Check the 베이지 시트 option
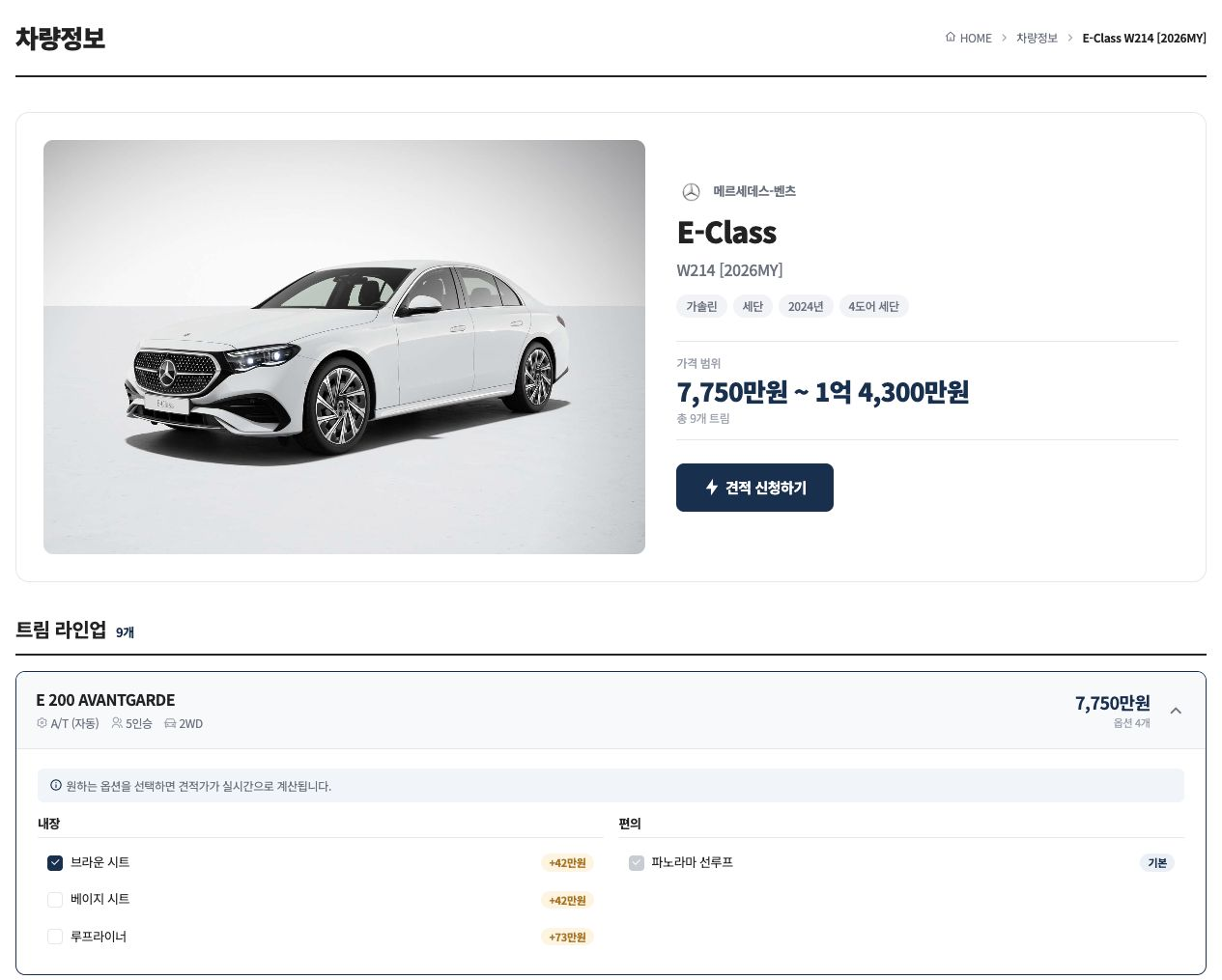Screen dimensions: 1222x980 [x=55, y=900]
